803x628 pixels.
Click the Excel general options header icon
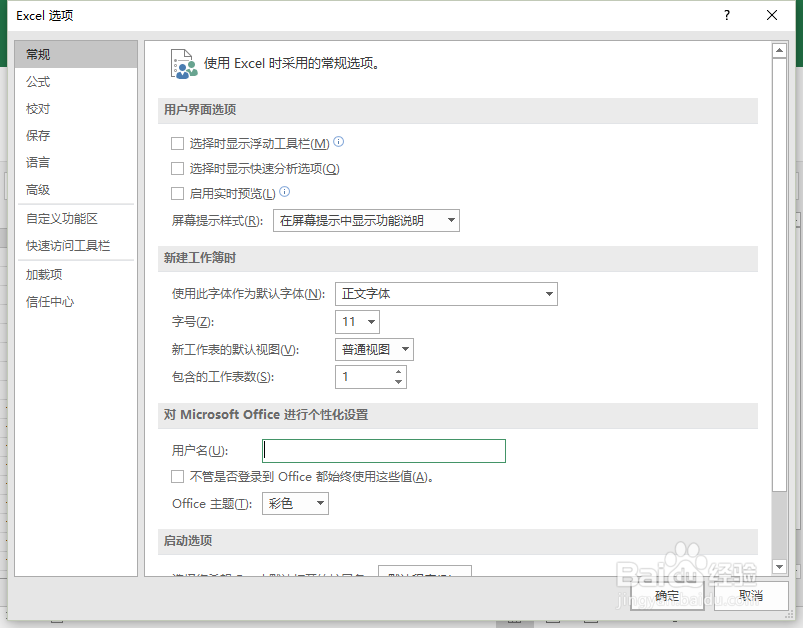click(184, 62)
